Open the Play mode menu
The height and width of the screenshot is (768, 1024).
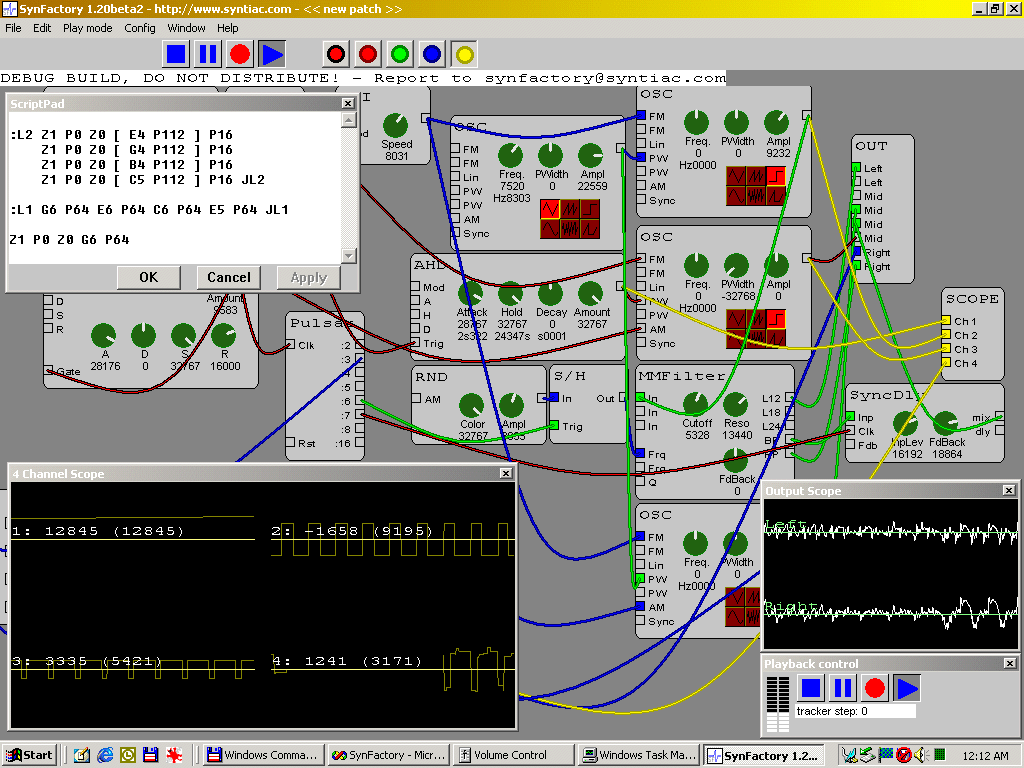coord(88,28)
